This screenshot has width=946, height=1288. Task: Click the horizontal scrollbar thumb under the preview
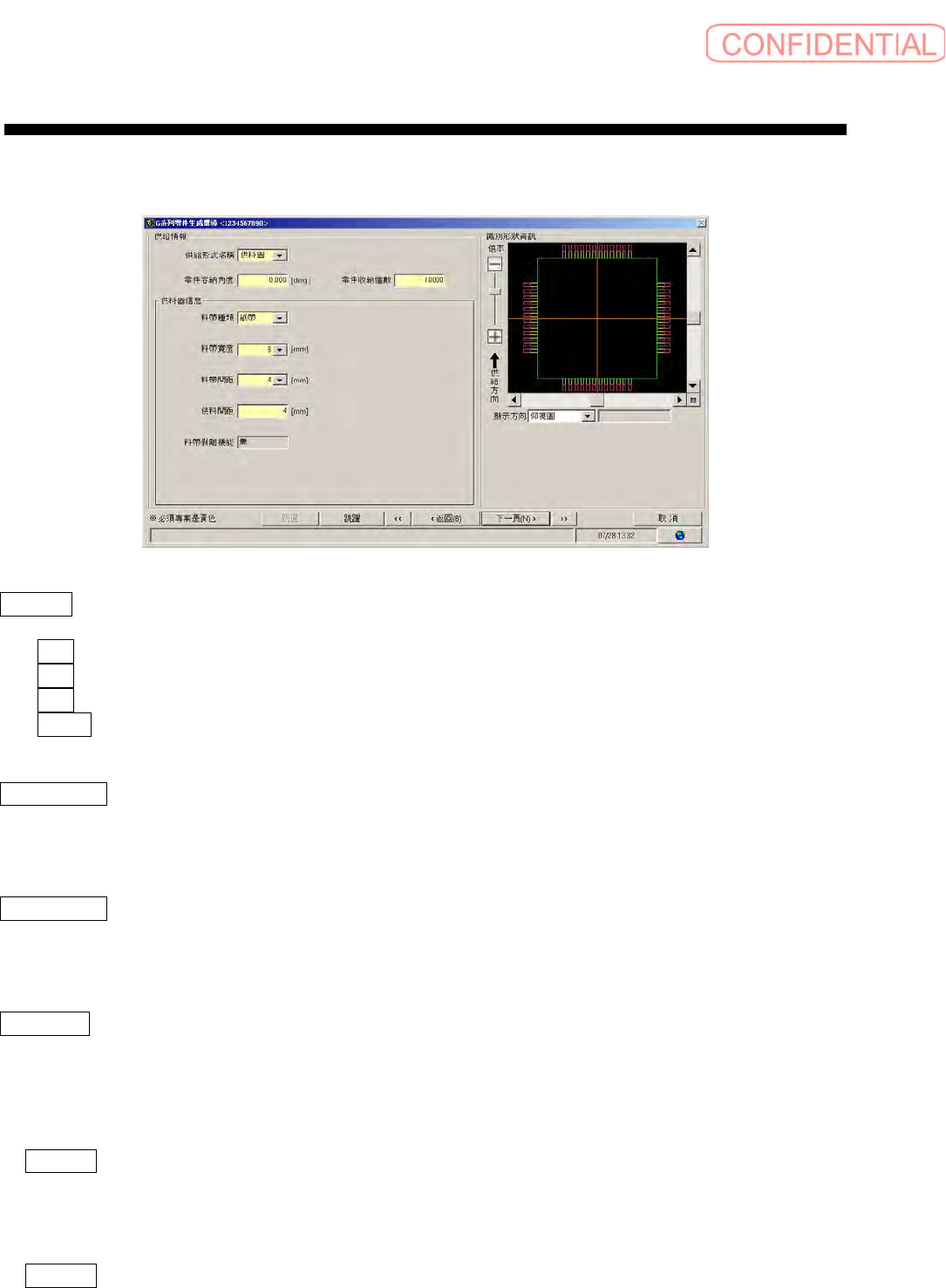[x=597, y=399]
